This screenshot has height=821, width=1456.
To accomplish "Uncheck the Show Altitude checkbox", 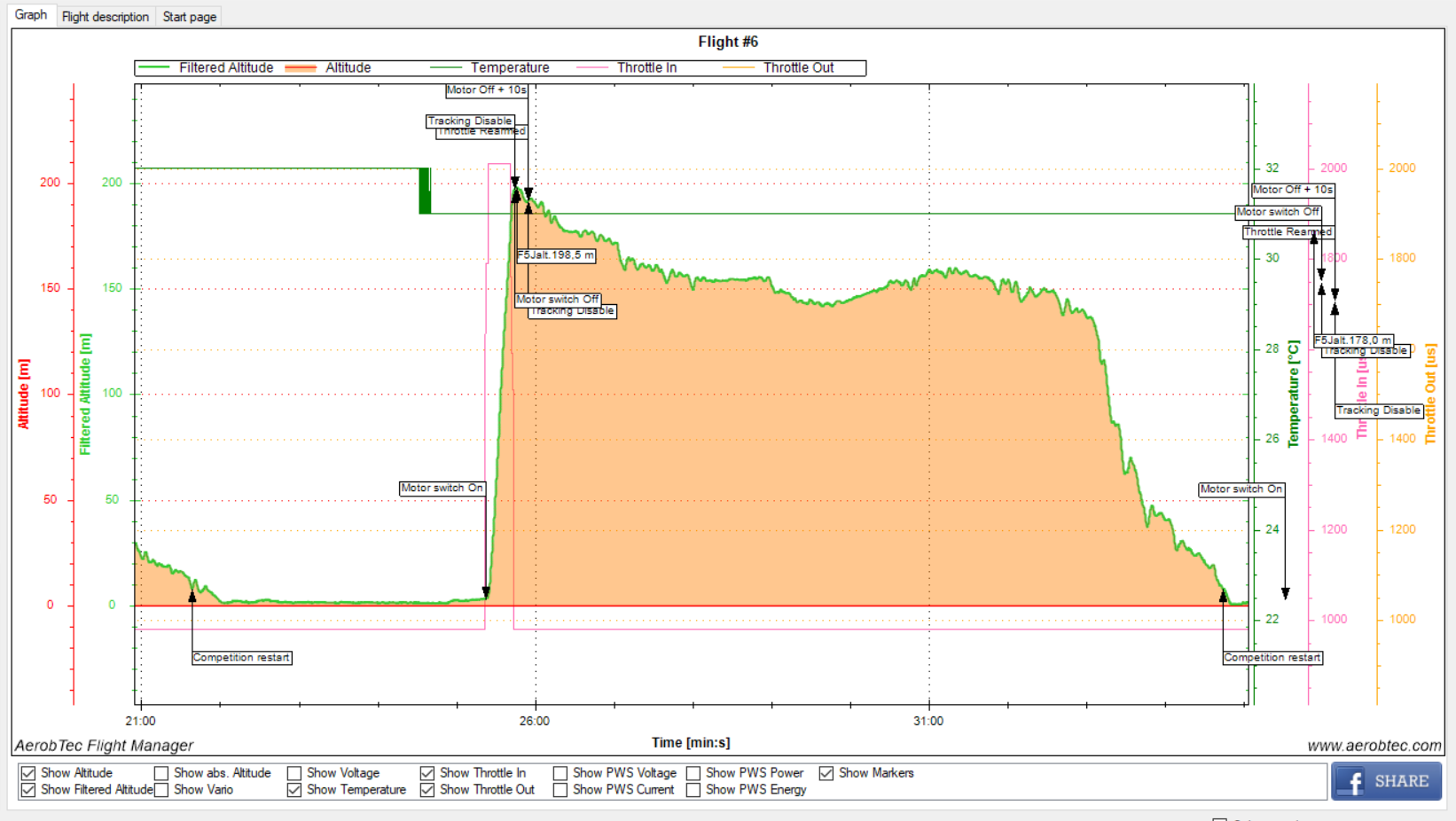I will click(28, 773).
